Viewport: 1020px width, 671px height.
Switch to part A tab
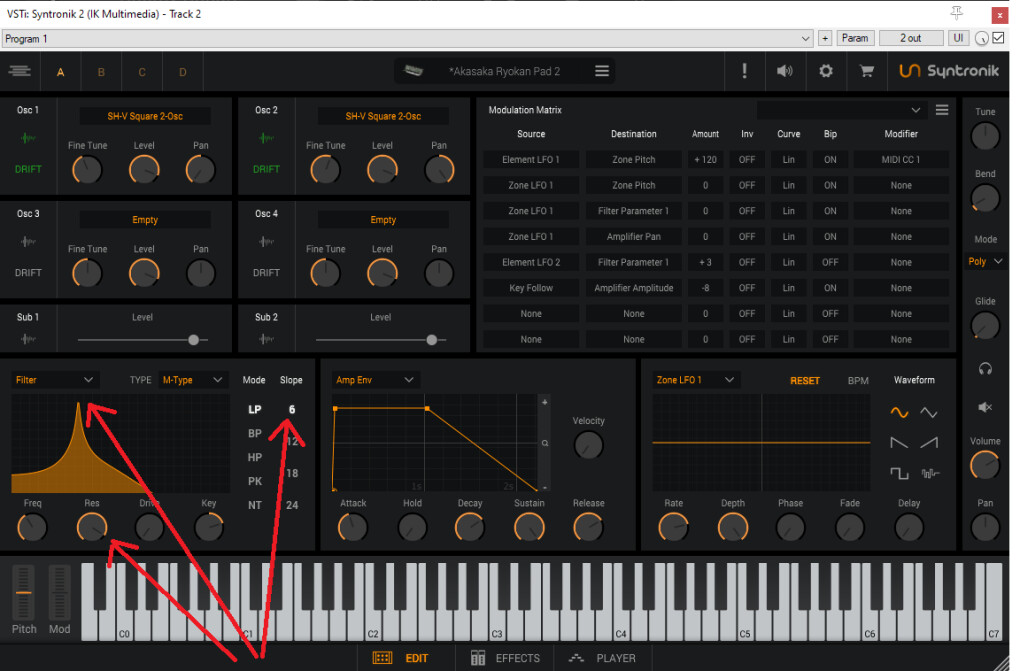pos(60,72)
